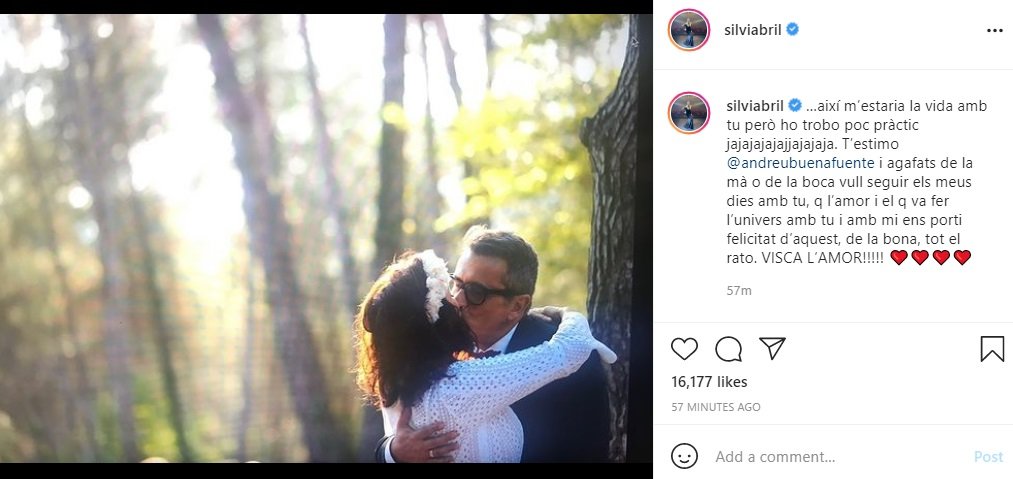Click the red heart emojis in caption
Viewport: 1013px width, 479px height.
[930, 258]
